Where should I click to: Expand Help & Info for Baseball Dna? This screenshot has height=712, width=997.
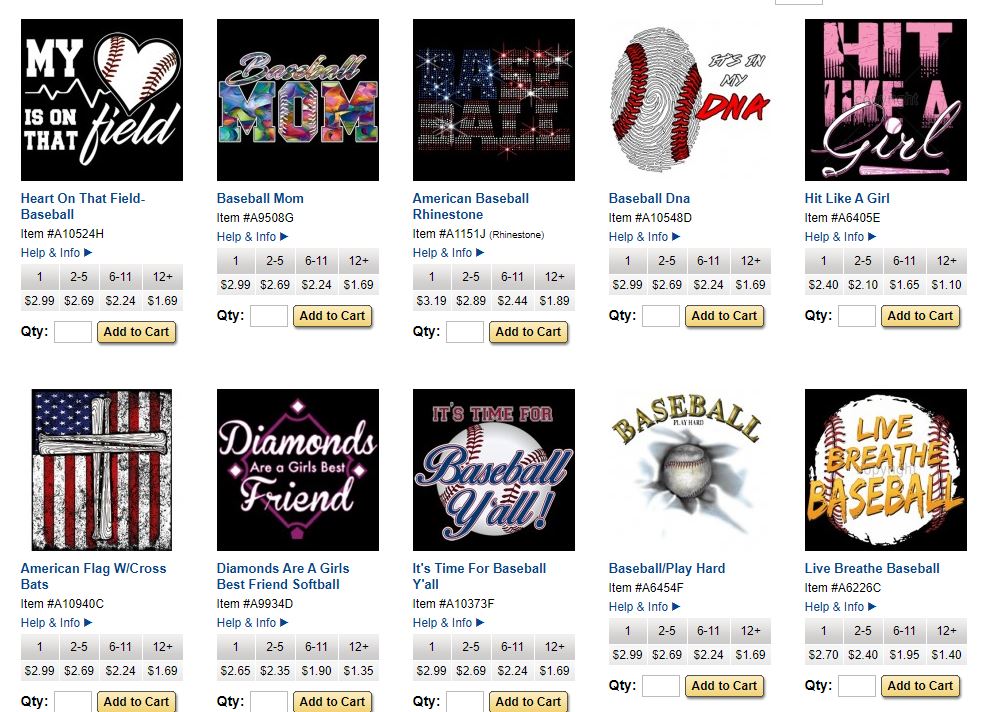point(645,236)
